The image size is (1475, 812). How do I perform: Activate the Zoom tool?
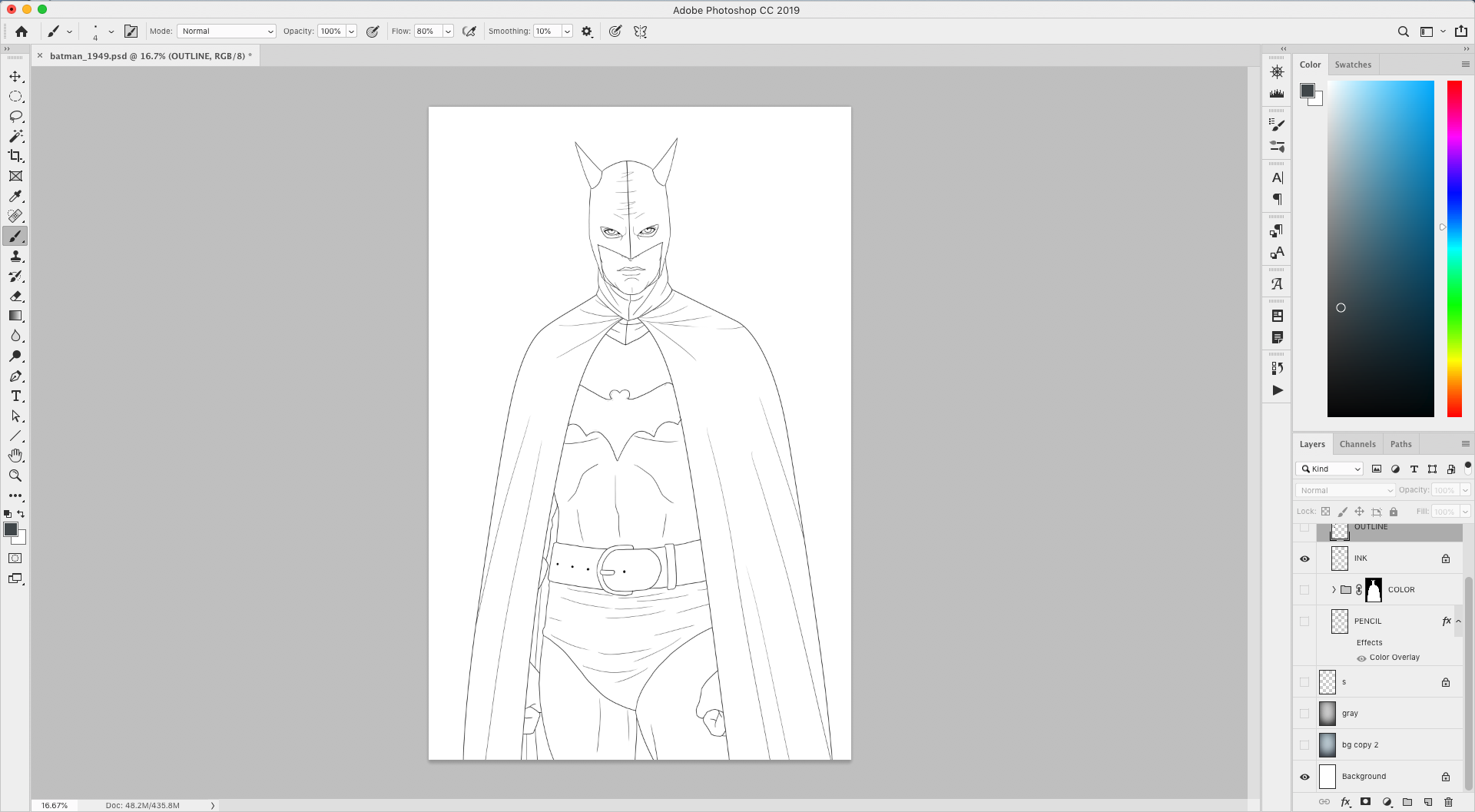point(15,476)
